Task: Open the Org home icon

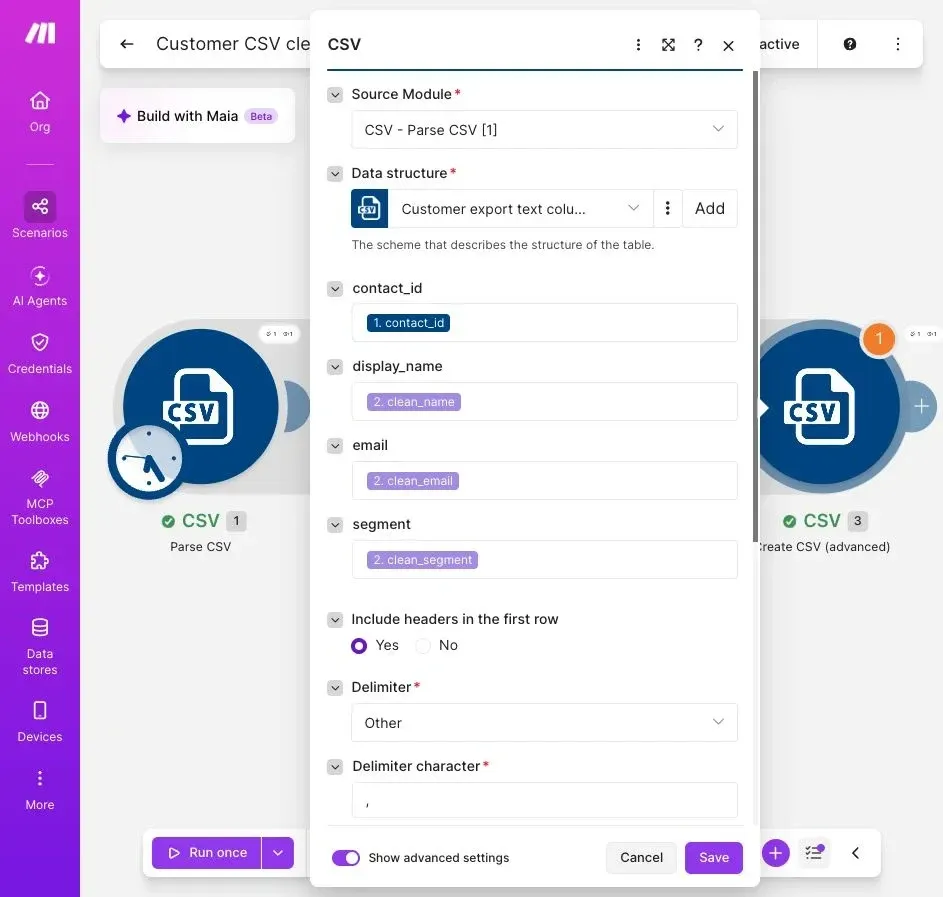Action: click(40, 100)
